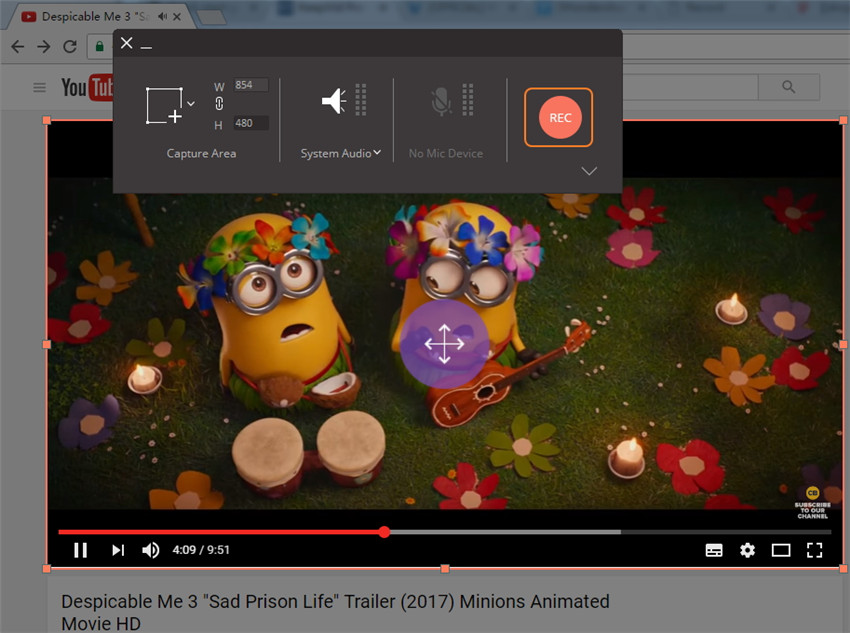Click the red video progress scrubber
This screenshot has height=633, width=850.
pyautogui.click(x=384, y=532)
